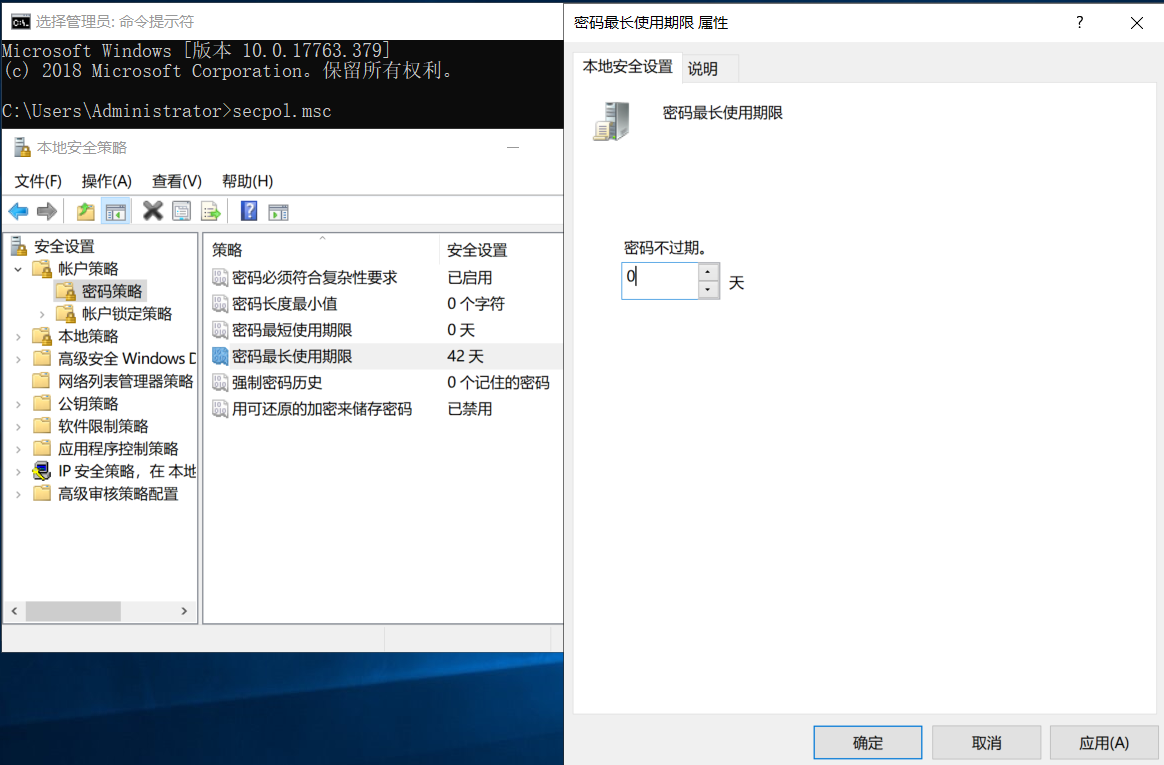Click the 密码最短使用期限 policy icon
Screen dimensions: 1164x765
coord(220,330)
